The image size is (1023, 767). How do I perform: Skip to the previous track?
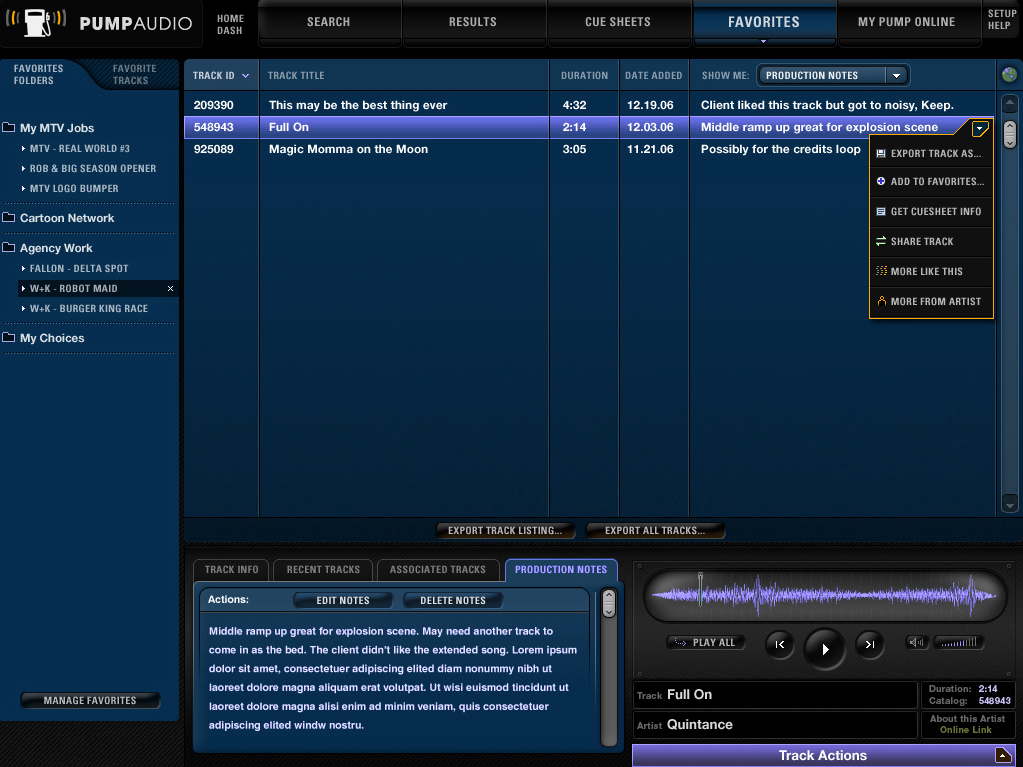tap(780, 644)
